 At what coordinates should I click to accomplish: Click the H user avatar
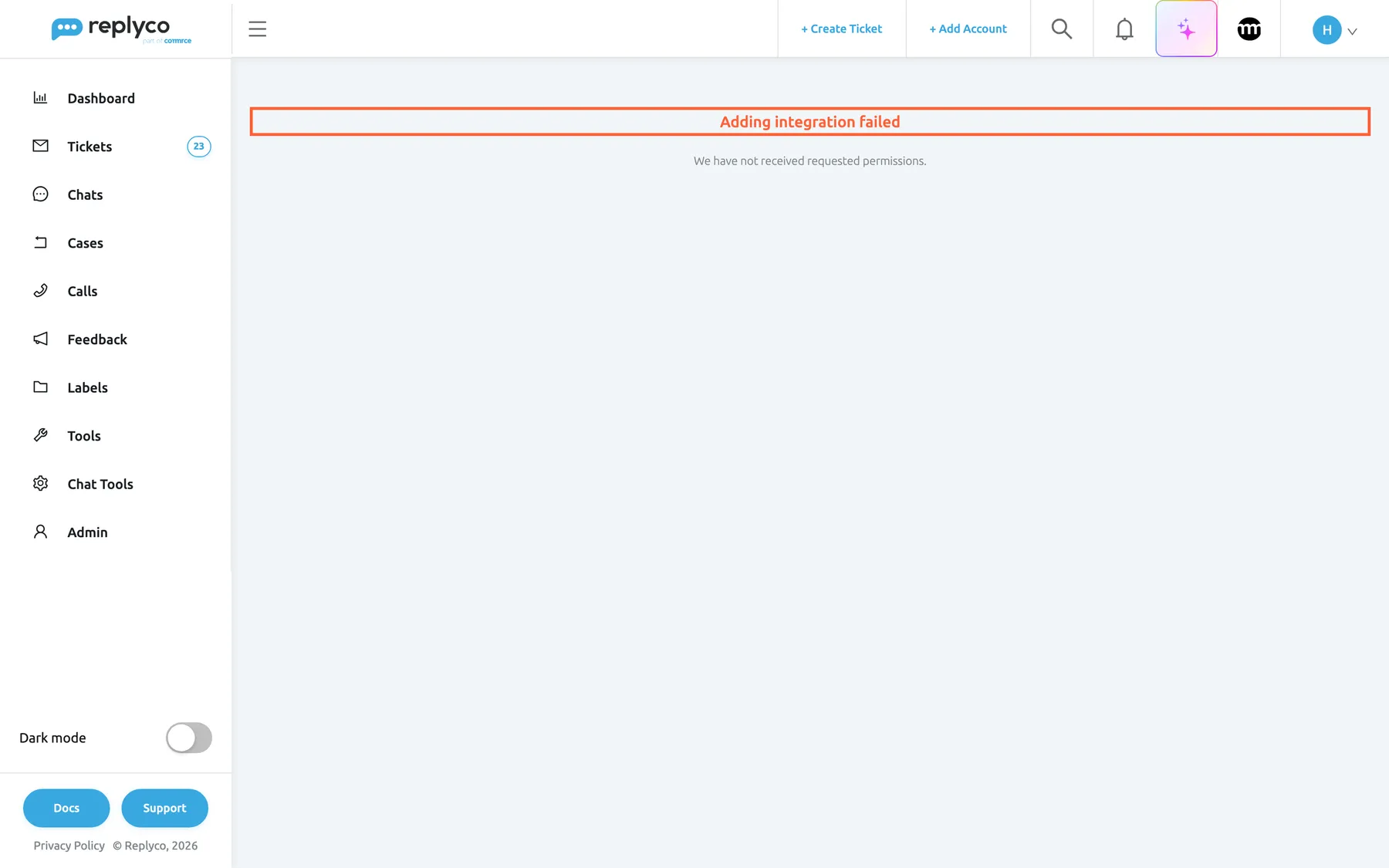tap(1326, 30)
